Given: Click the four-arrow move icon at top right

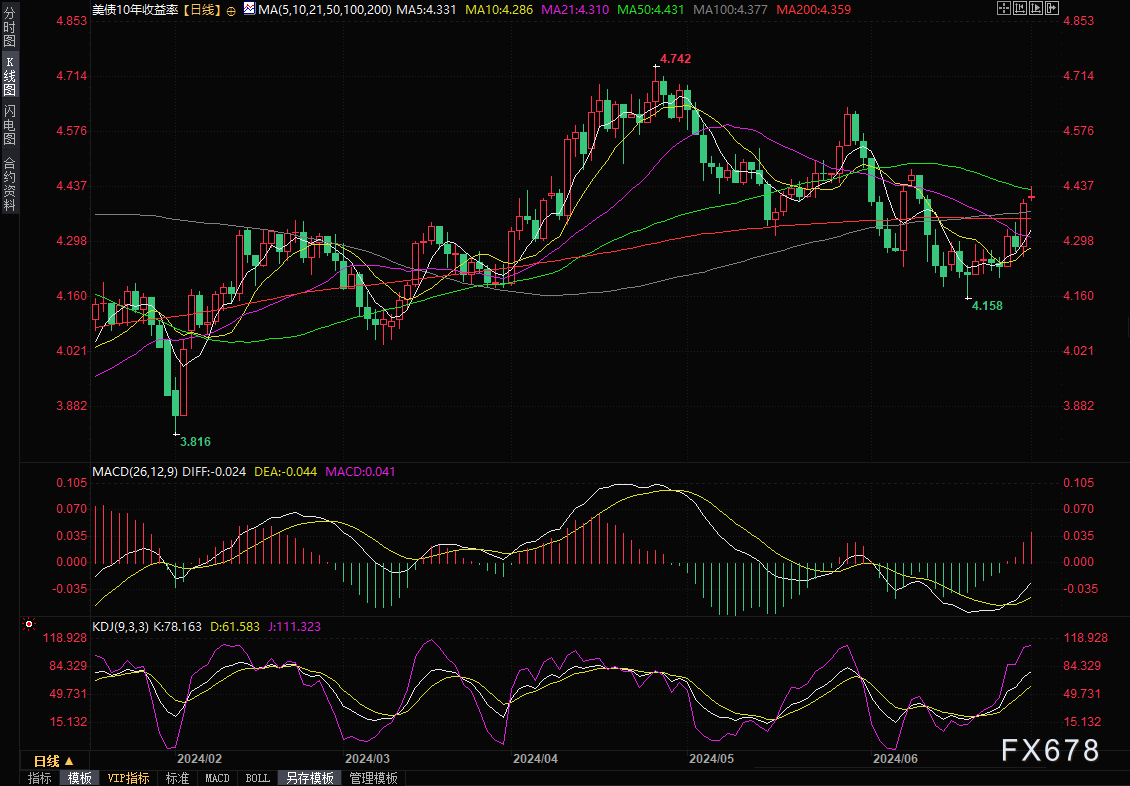Looking at the screenshot, I should 1005,9.
